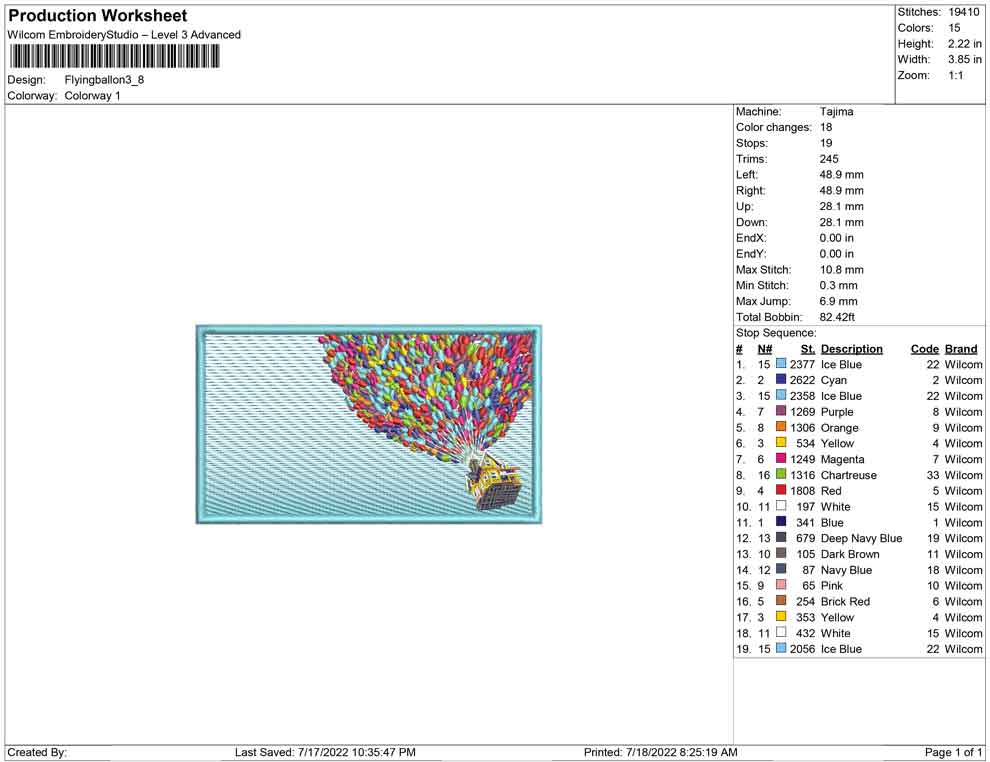The width and height of the screenshot is (990, 762).
Task: Select the Brick Red color swatch
Action: click(781, 601)
